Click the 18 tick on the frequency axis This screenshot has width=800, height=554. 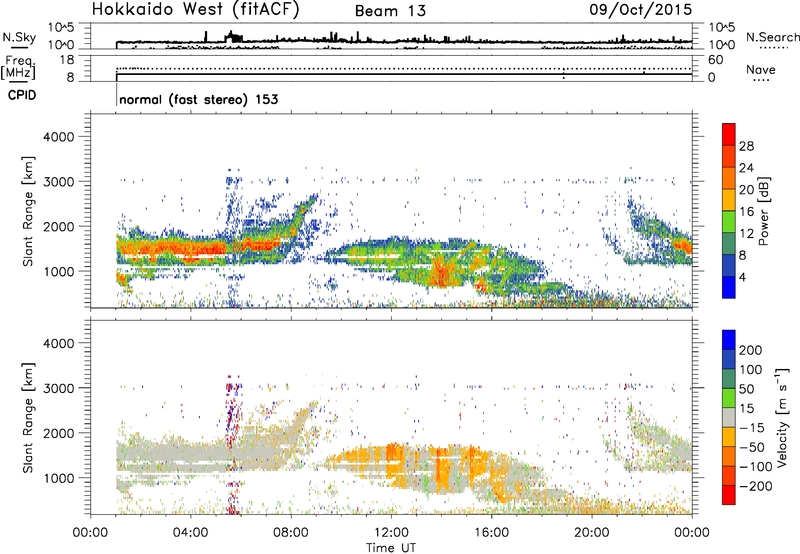(x=67, y=60)
